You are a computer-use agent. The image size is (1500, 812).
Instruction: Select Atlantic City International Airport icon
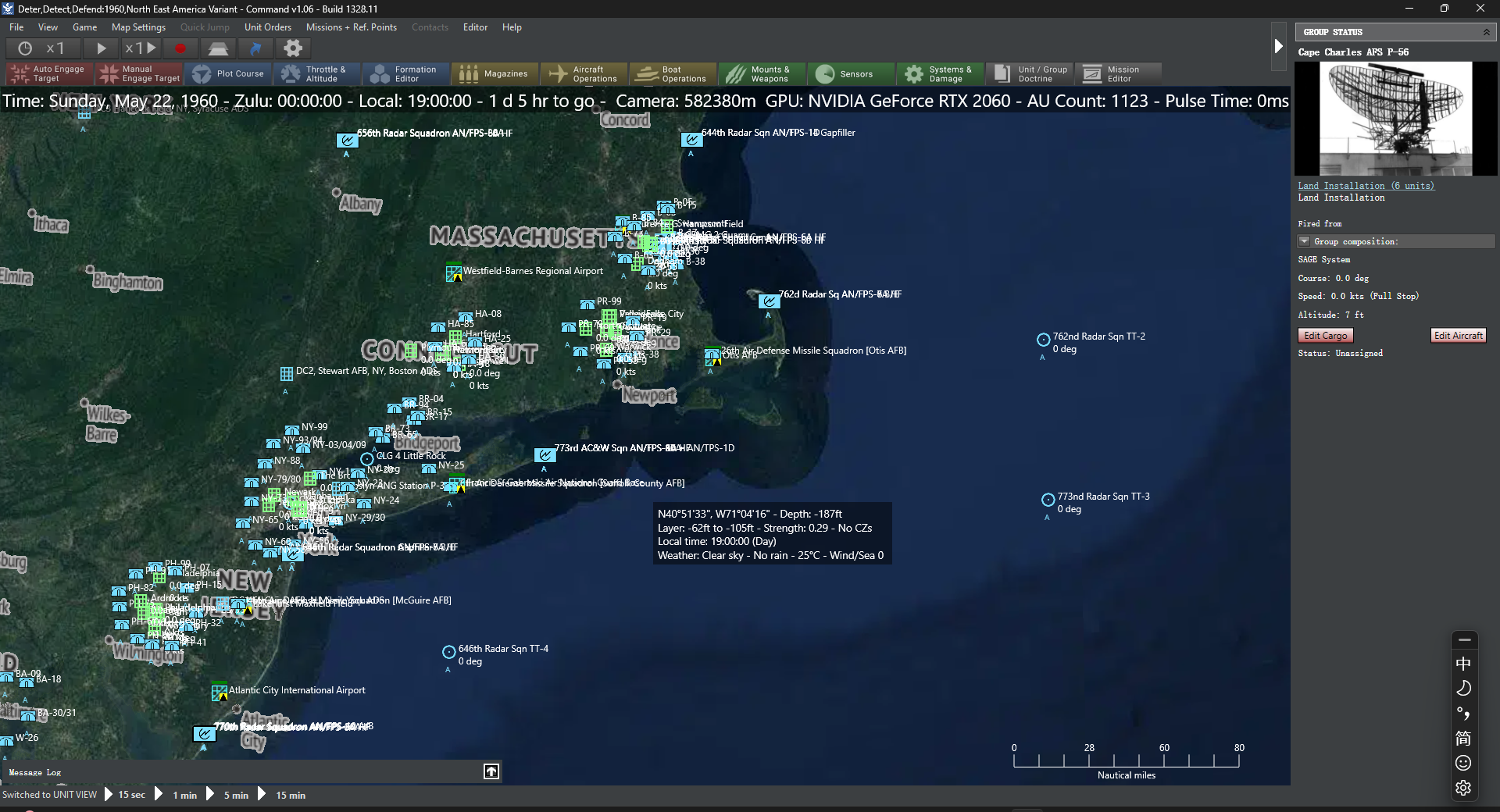[220, 693]
